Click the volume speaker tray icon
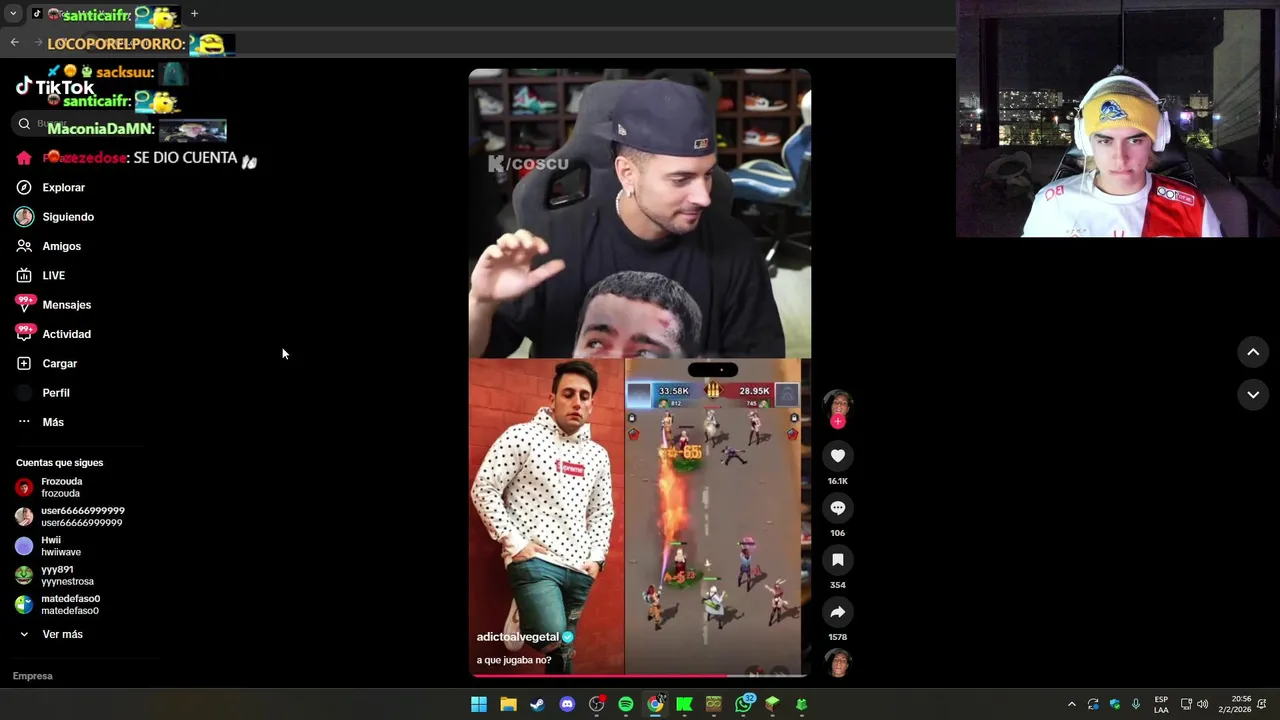 point(1202,704)
